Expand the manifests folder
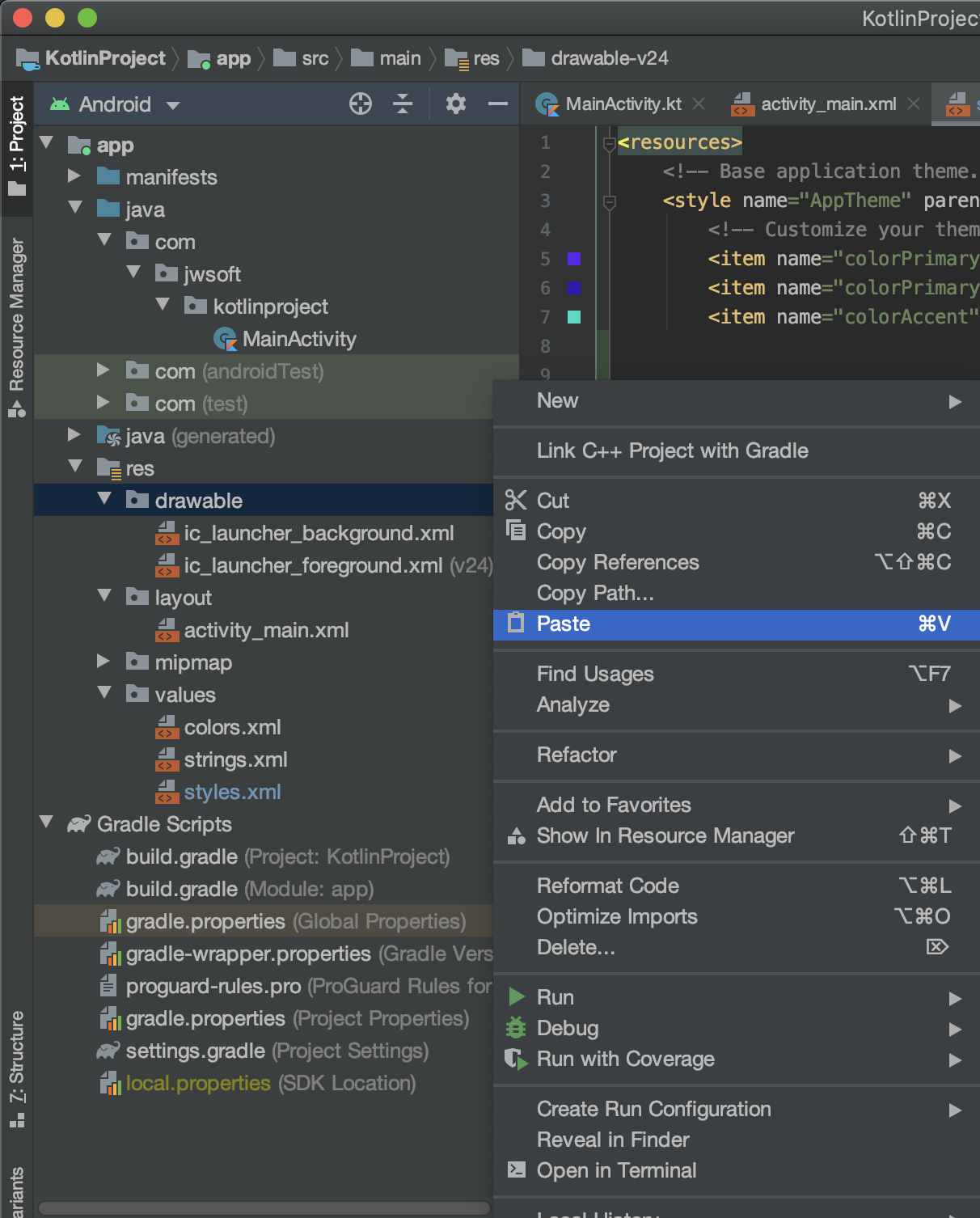This screenshot has width=980, height=1218. tap(74, 176)
